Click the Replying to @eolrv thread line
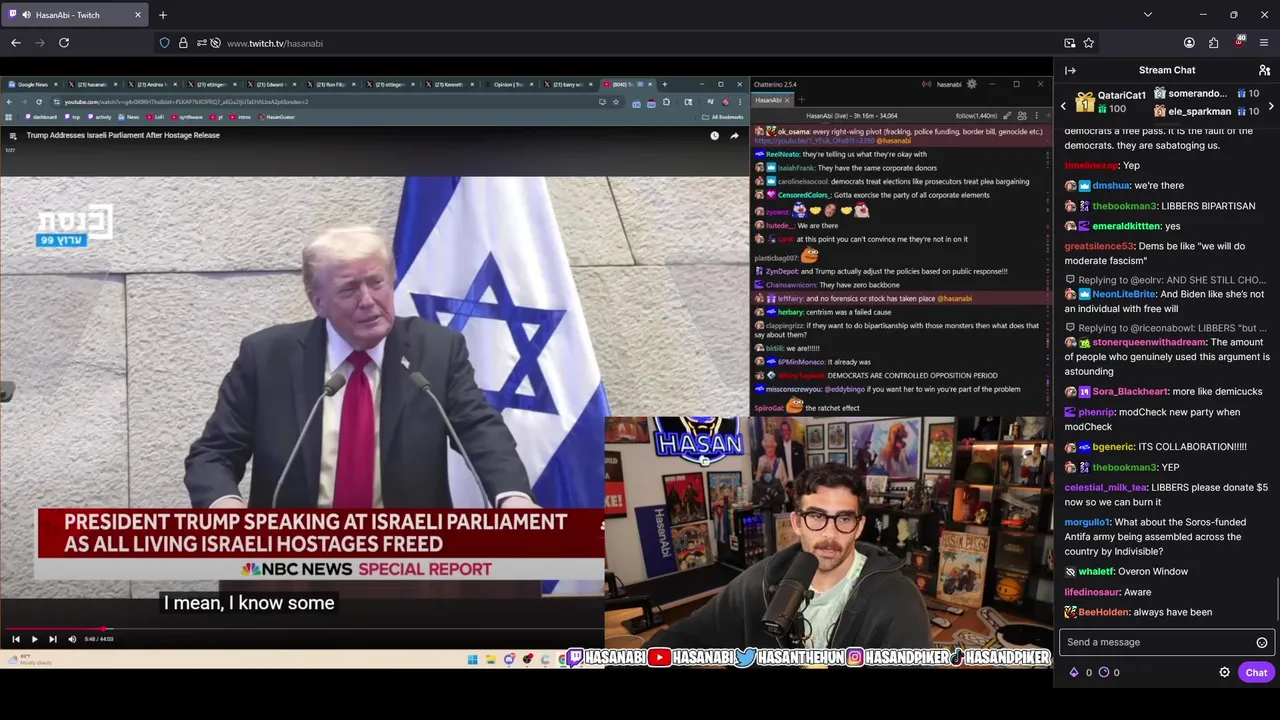 click(1165, 280)
